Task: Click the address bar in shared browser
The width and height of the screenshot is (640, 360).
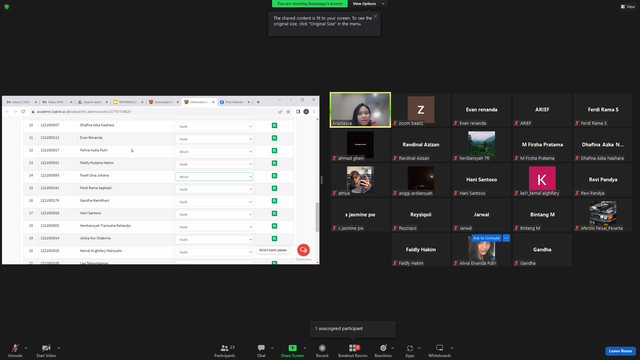Action: 155,111
